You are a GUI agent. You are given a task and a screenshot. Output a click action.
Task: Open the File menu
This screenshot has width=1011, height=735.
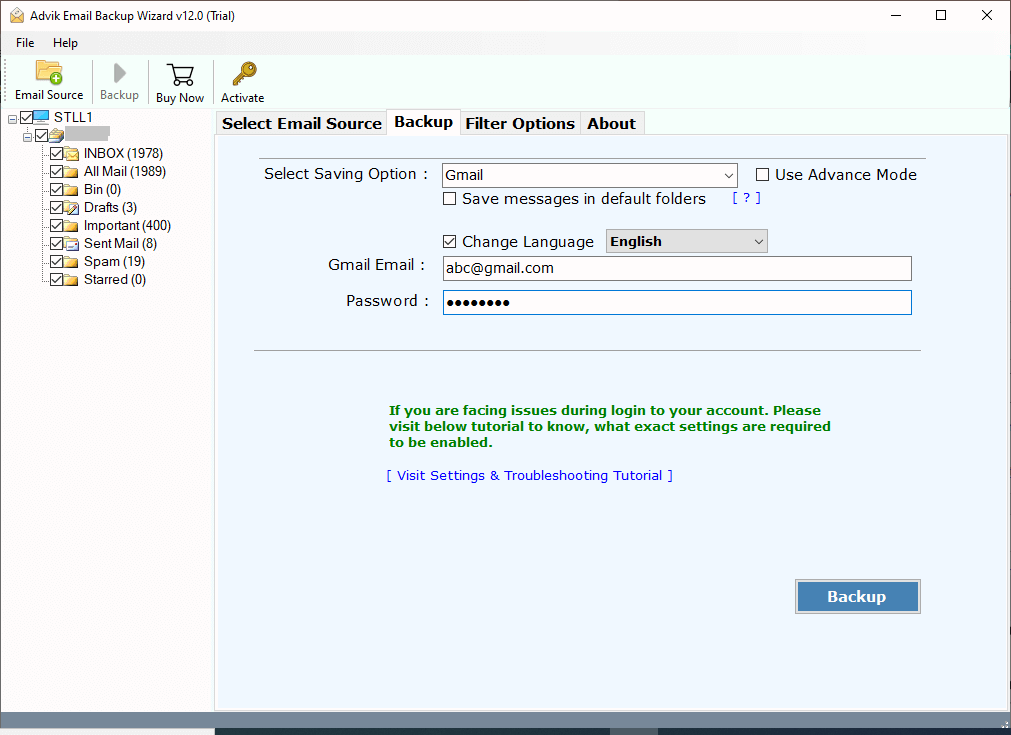coord(25,43)
